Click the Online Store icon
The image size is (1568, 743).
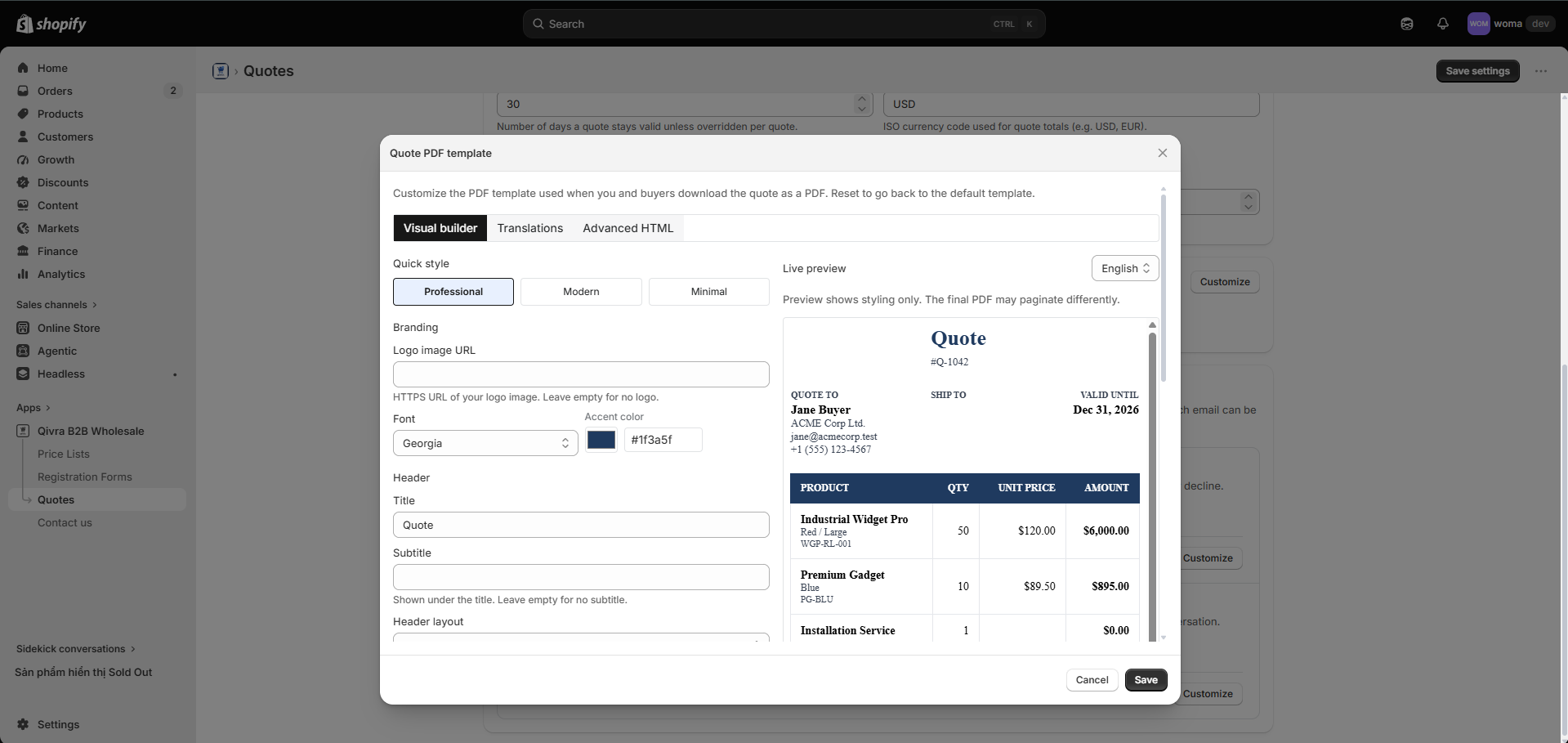coord(23,328)
